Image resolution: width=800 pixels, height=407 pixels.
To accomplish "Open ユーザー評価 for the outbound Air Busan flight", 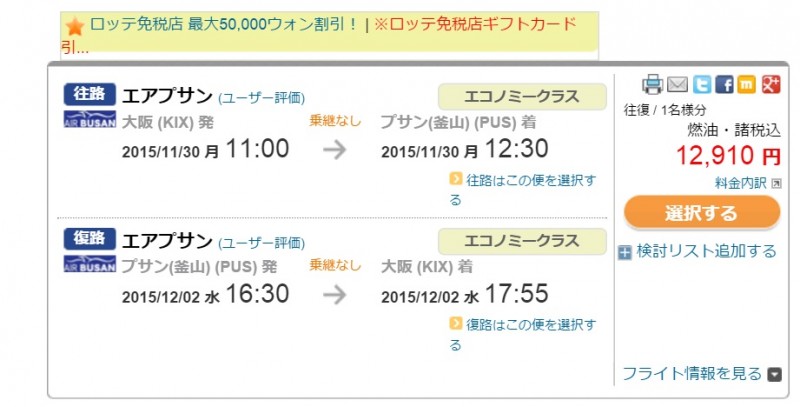I will pyautogui.click(x=261, y=98).
